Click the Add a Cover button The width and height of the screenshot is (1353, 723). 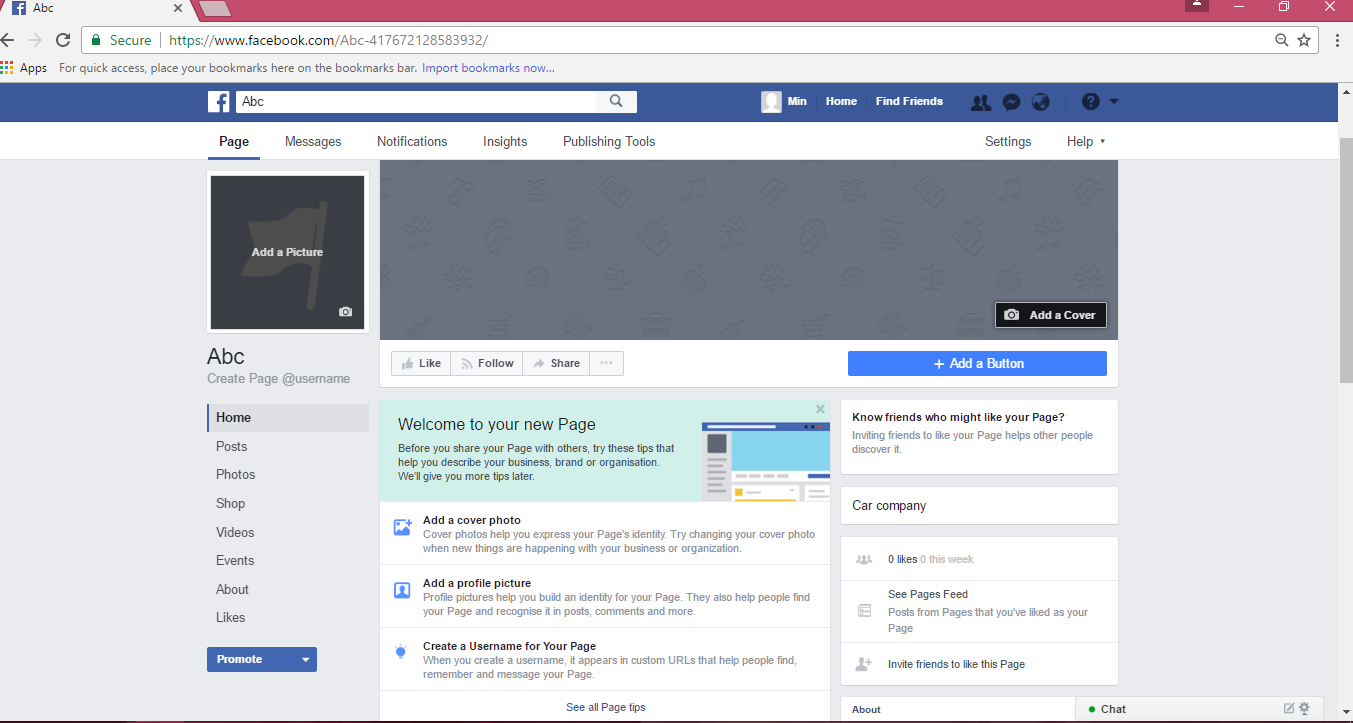tap(1051, 315)
